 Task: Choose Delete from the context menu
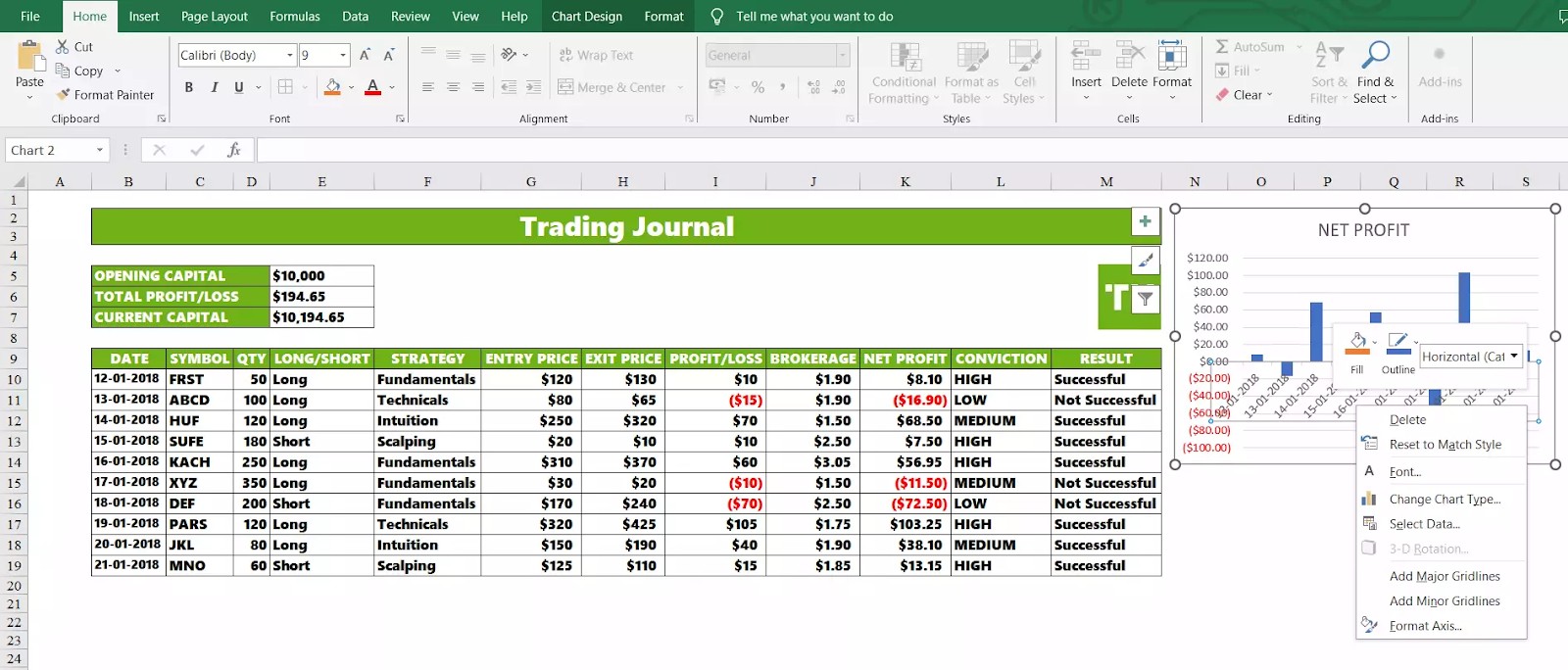[x=1442, y=419]
